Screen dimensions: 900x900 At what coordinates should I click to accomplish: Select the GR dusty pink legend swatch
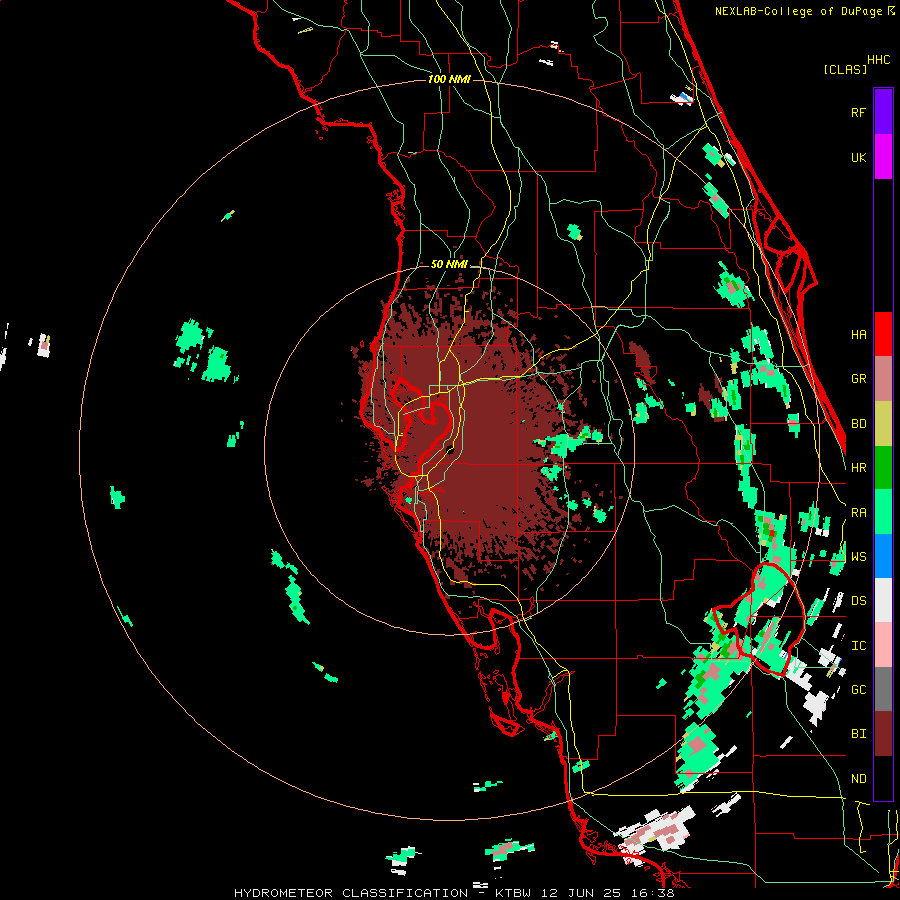point(883,378)
